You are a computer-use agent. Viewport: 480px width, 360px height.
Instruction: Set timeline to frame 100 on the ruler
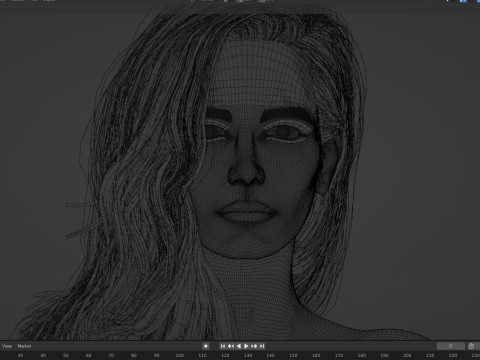pyautogui.click(x=180, y=355)
